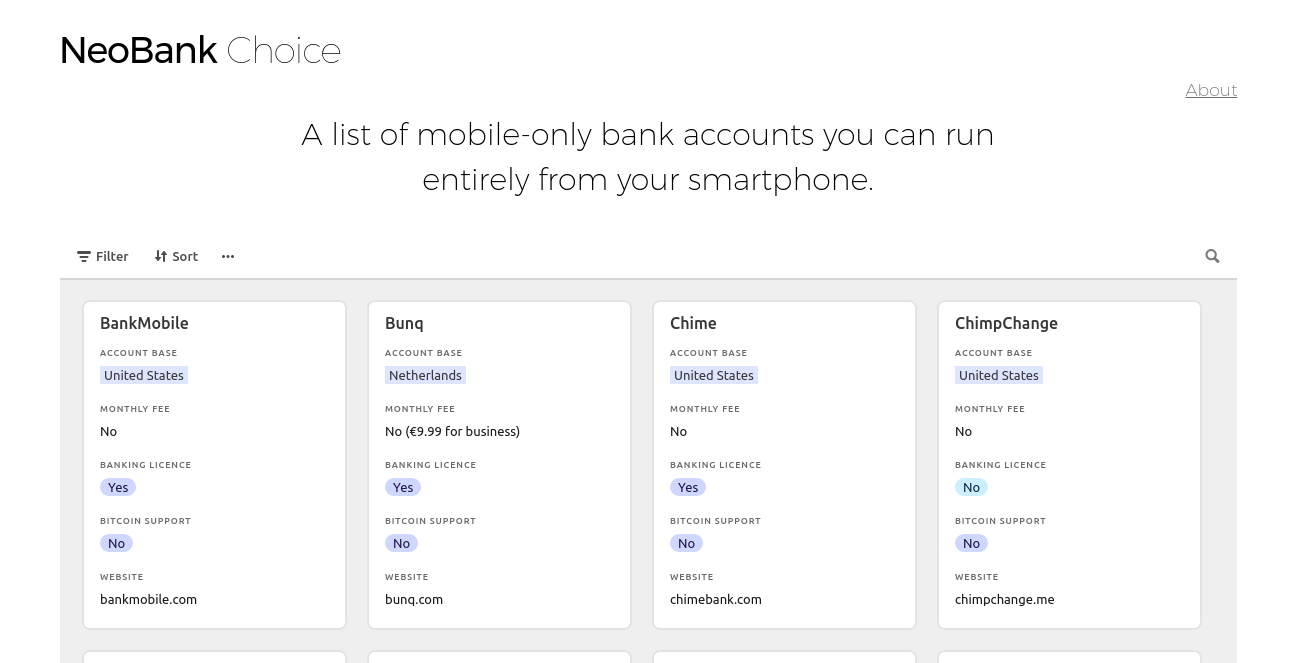Click ChimpChange's banking licence No badge
Viewport: 1296px width, 663px height.
[x=971, y=487]
